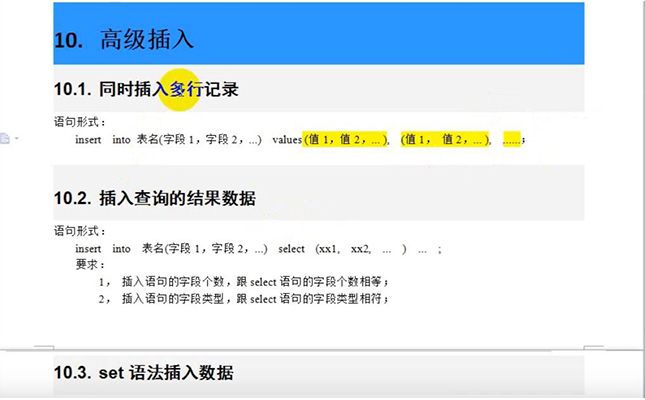Click second highlighted '(值 1, 值 2, ...)' group
645x400 pixels.
tap(446, 140)
